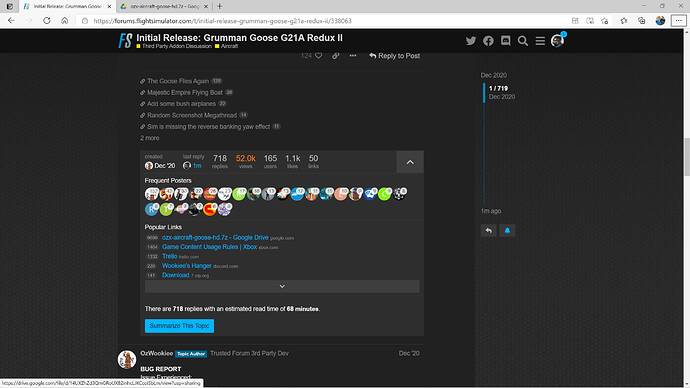
Task: Open the forum's Facebook page icon
Action: coord(488,41)
